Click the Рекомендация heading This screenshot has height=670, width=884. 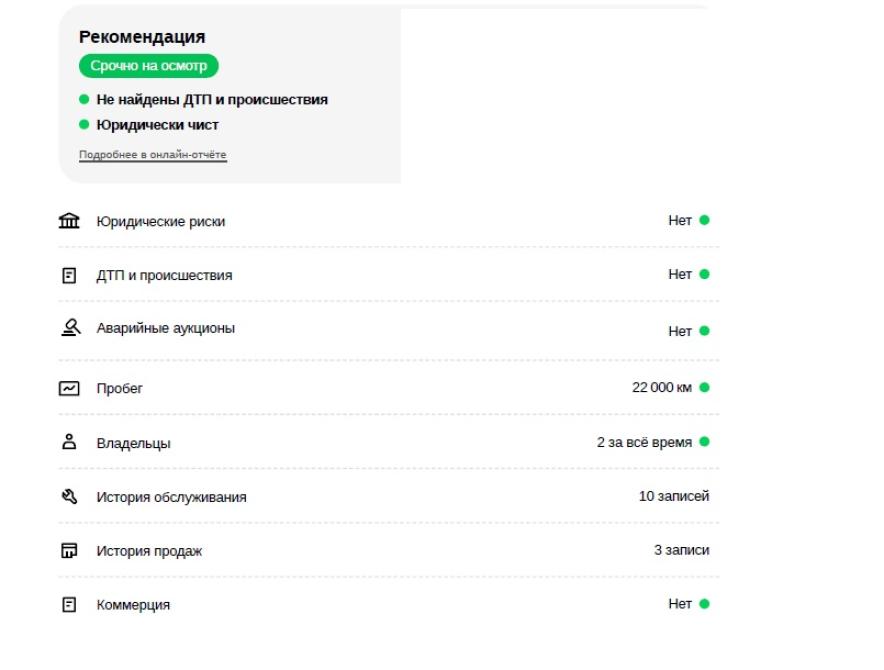pyautogui.click(x=142, y=37)
